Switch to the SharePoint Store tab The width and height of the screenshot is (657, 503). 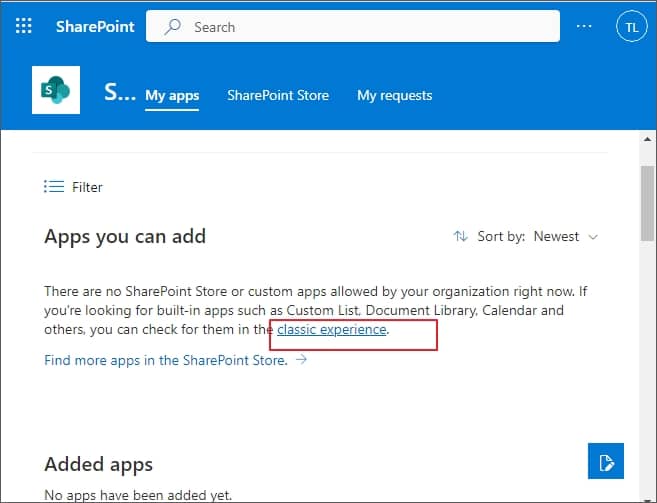click(278, 96)
